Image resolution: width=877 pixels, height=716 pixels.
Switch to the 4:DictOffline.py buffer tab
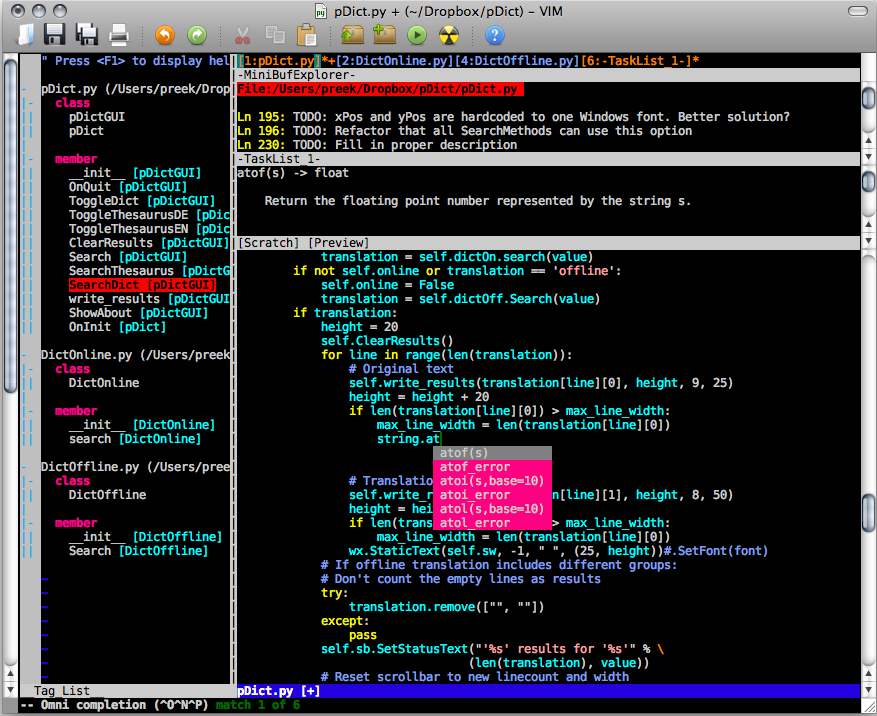[x=518, y=61]
